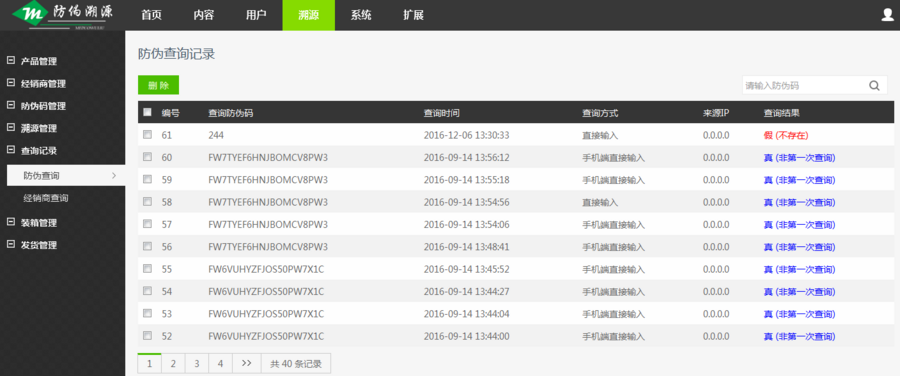900x376 pixels.
Task: Click 真 (非第一次查询) result for record 55
Action: pyautogui.click(x=799, y=269)
